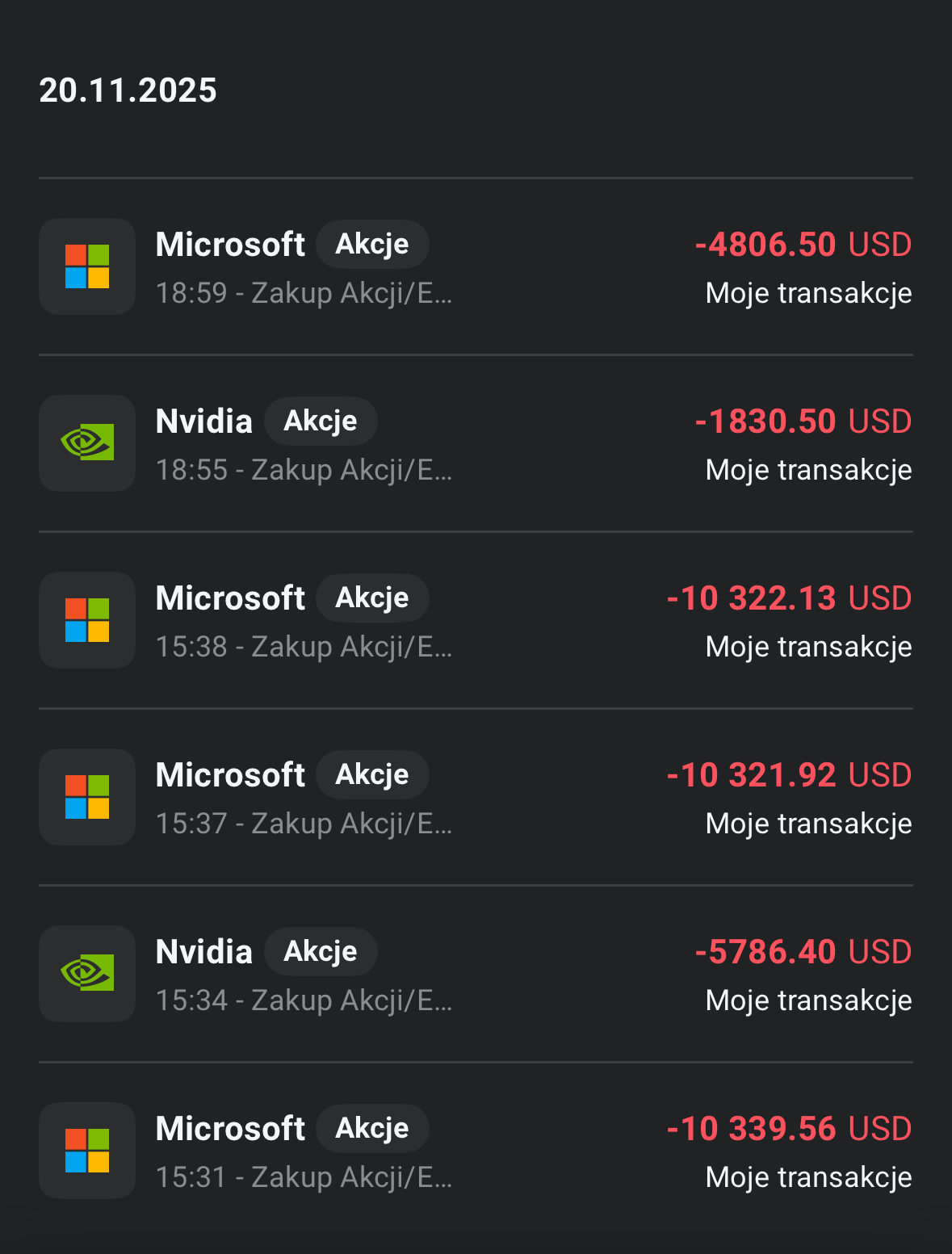Select the -5786.40 USD Nvidia amount
The height and width of the screenshot is (1254, 952).
[x=803, y=952]
